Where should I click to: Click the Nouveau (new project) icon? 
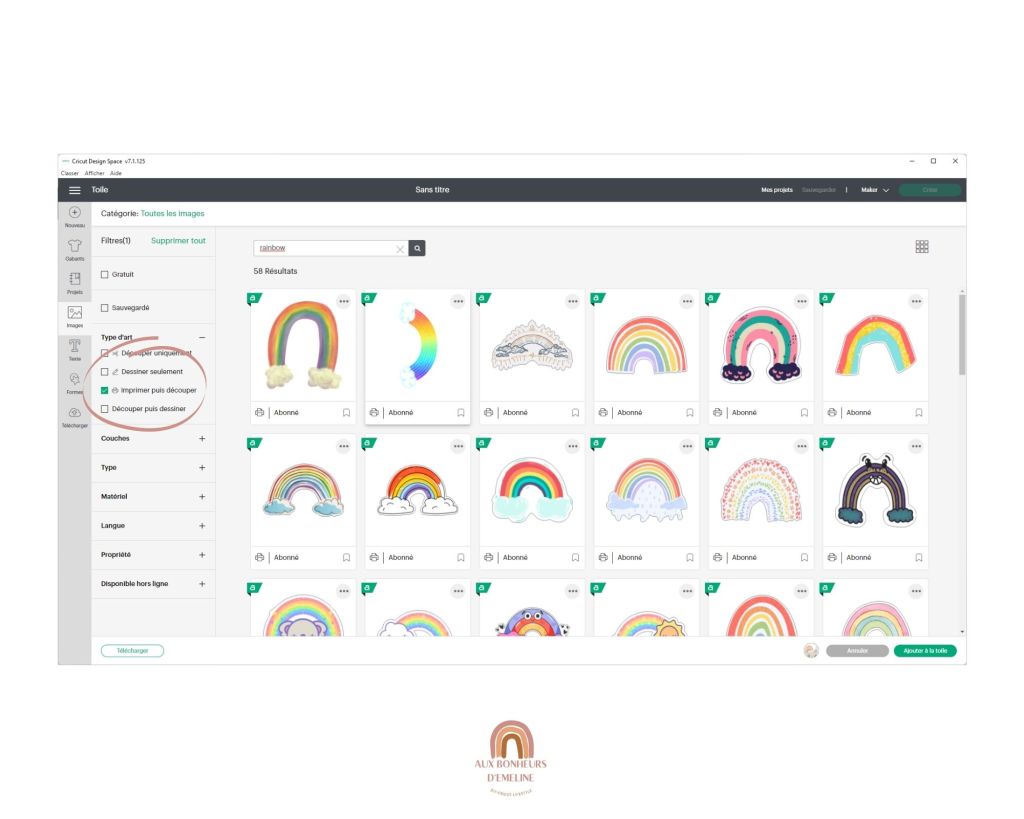(75, 213)
